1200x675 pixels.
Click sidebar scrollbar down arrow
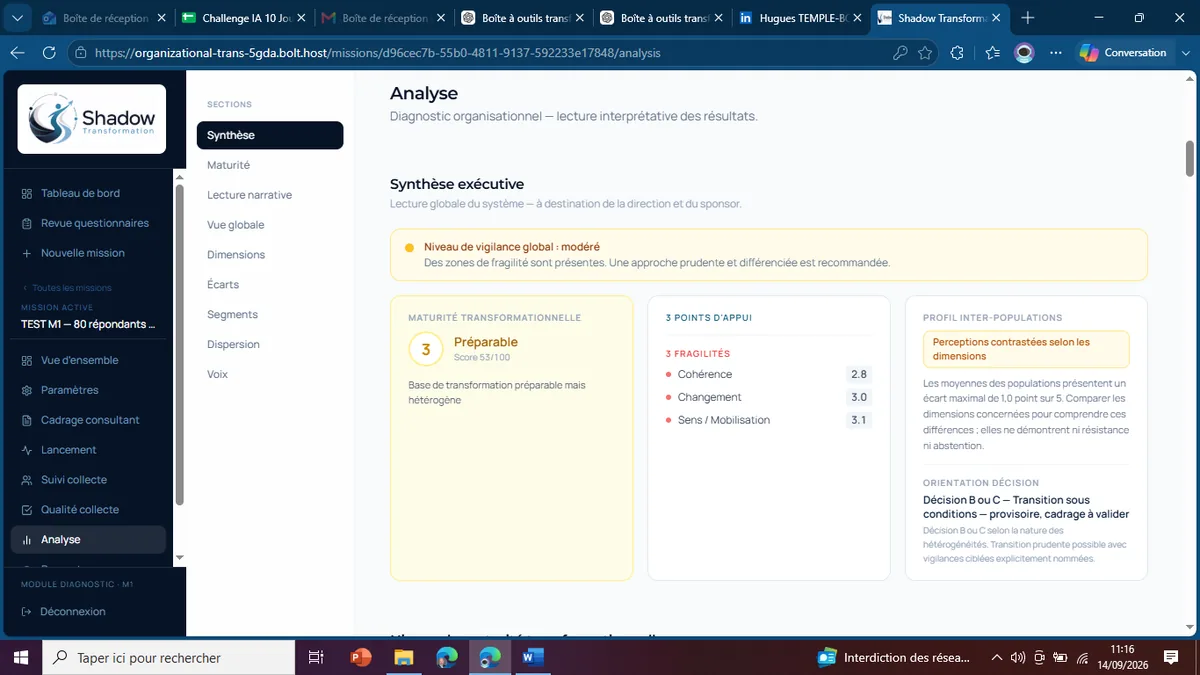tap(180, 557)
